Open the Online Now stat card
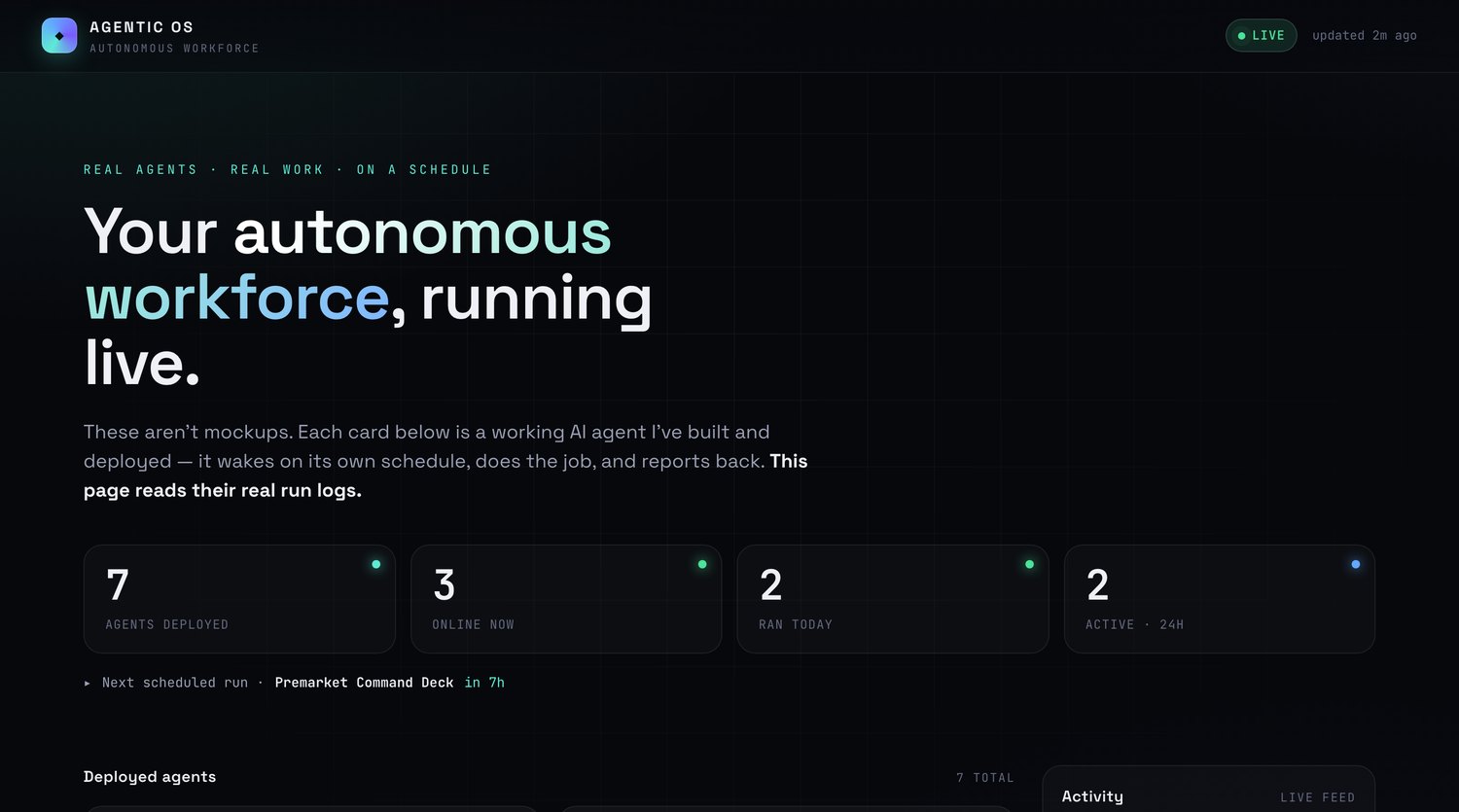Screen dimensions: 1459x812 coord(566,599)
